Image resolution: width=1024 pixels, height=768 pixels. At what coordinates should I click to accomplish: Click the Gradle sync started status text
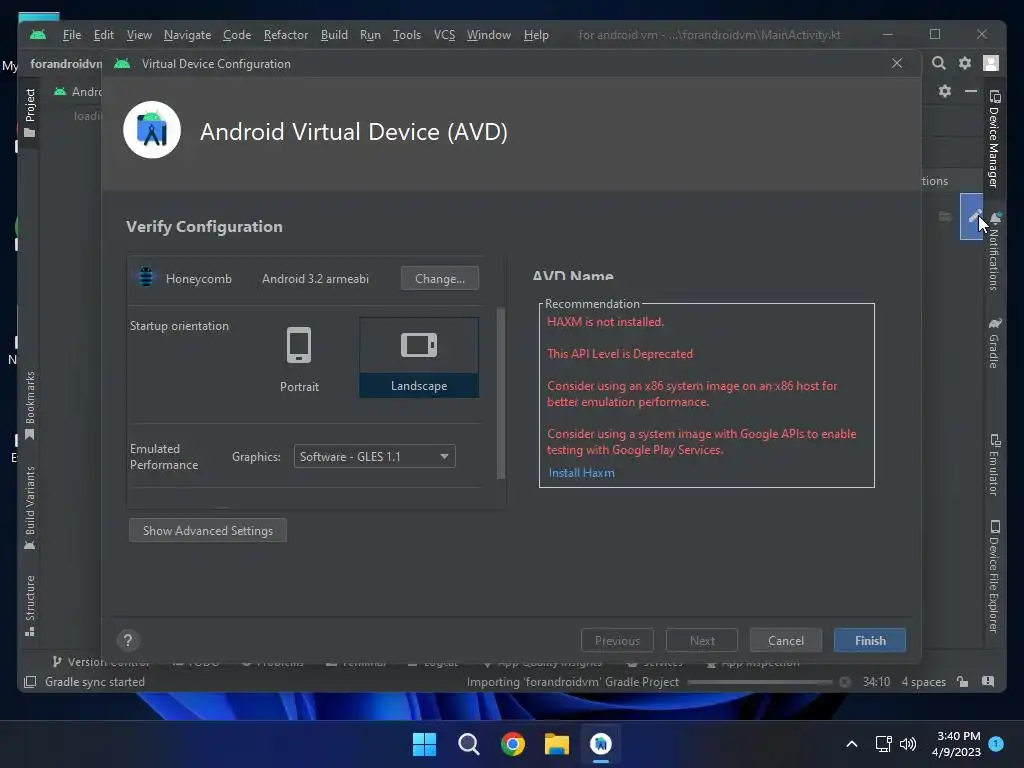(x=95, y=682)
